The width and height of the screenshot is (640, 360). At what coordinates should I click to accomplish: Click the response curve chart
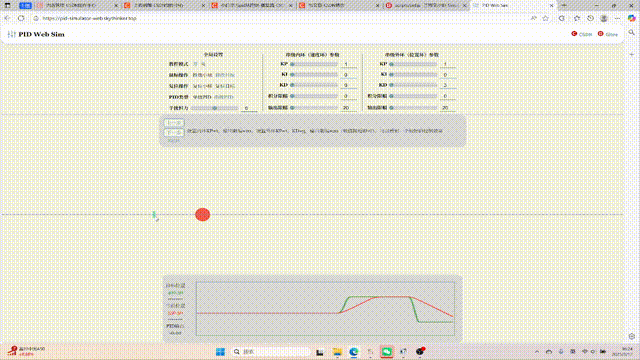(325, 309)
